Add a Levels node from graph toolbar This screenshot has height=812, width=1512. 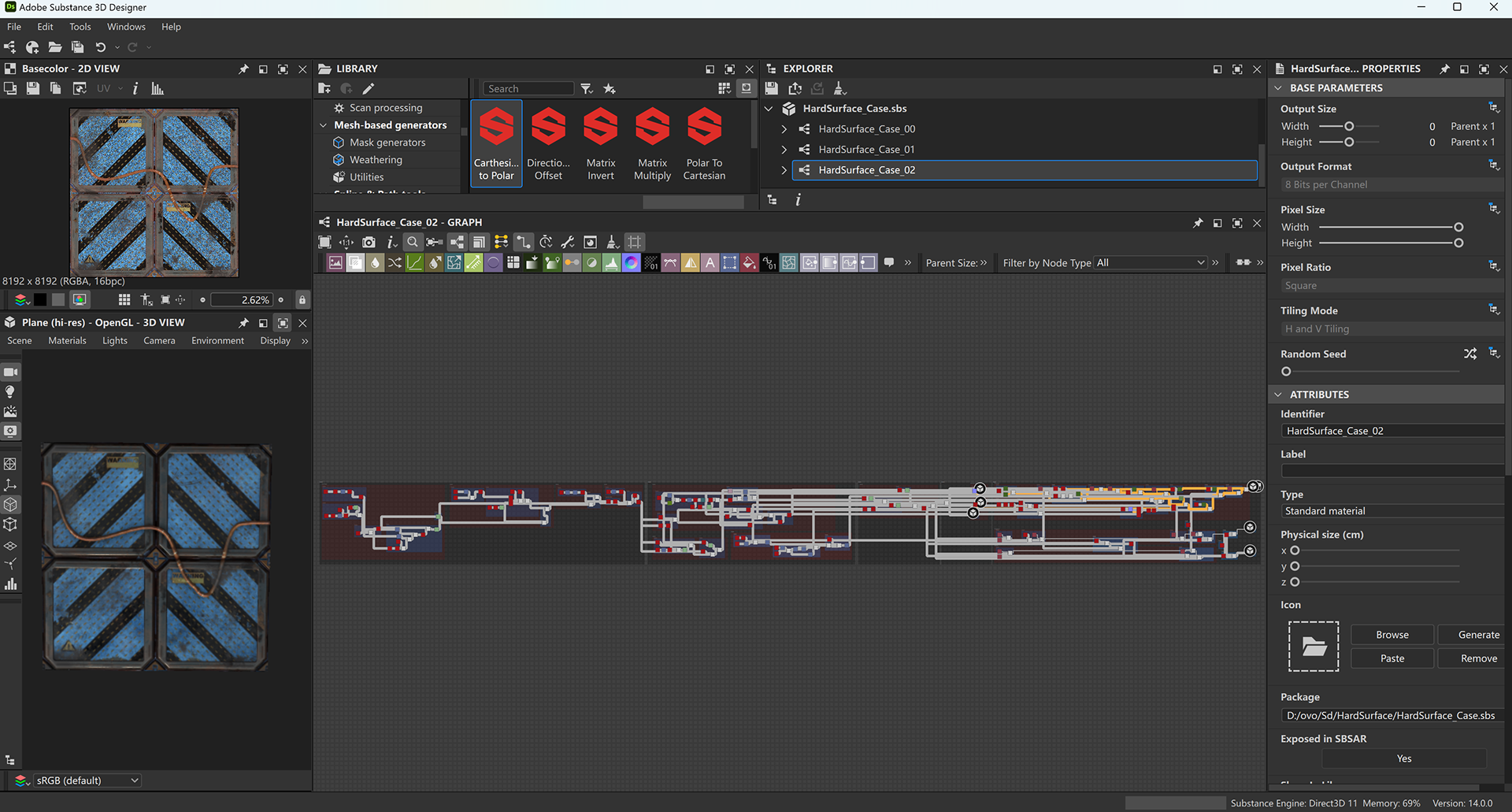[612, 263]
